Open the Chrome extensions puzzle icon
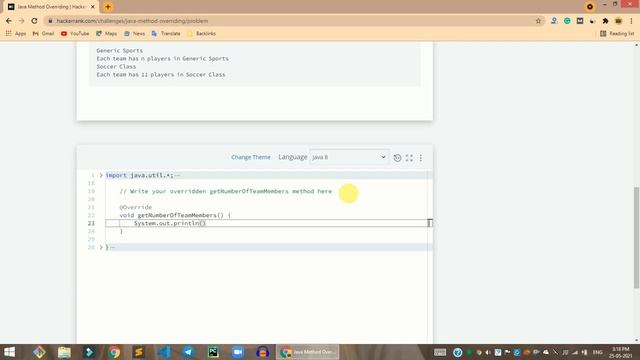The image size is (640, 360). pyautogui.click(x=605, y=21)
